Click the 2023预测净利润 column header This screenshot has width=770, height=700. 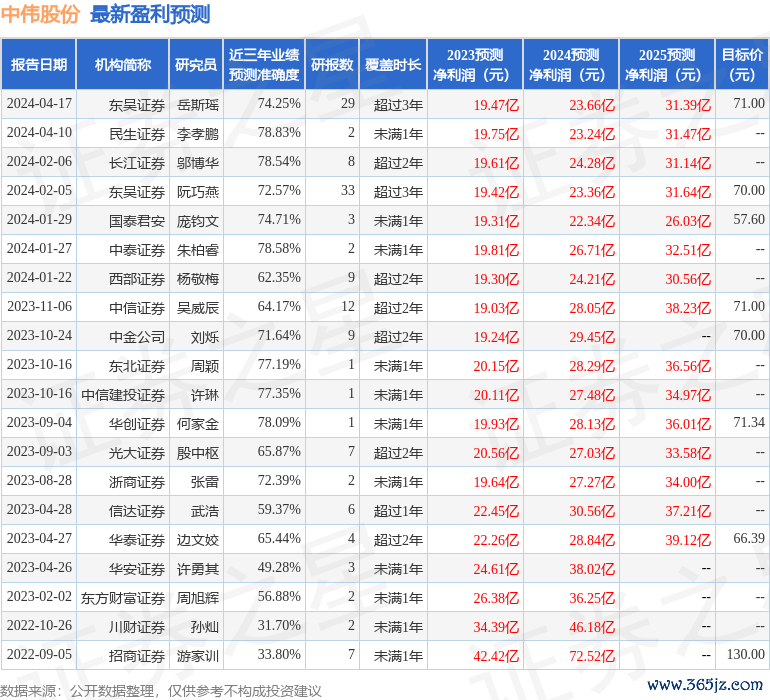coord(475,64)
